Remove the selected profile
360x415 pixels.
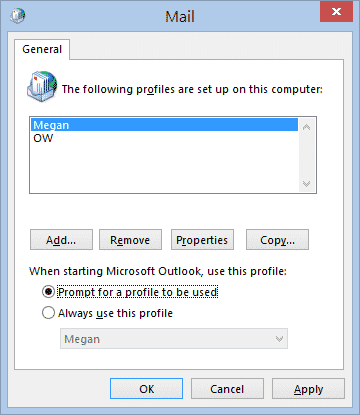[x=130, y=240]
